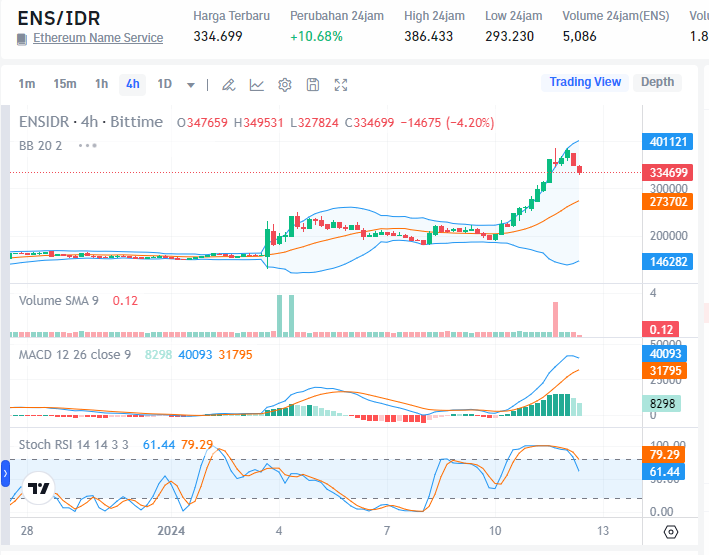The image size is (709, 555).
Task: Click the +10.68% 24-hour change value
Action: 317,37
